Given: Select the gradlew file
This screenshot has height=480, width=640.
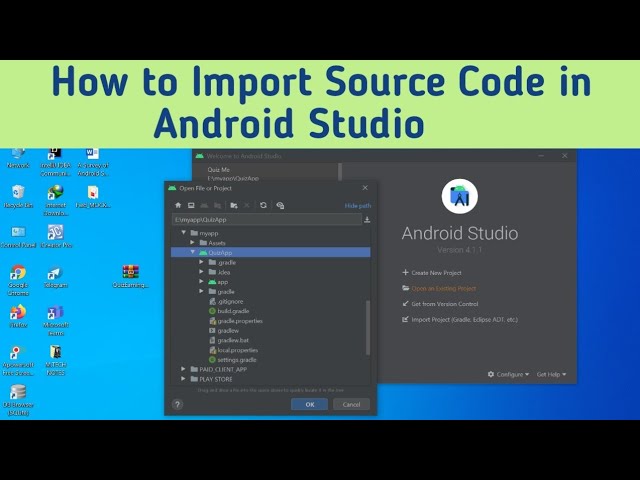Looking at the screenshot, I should pyautogui.click(x=224, y=331).
